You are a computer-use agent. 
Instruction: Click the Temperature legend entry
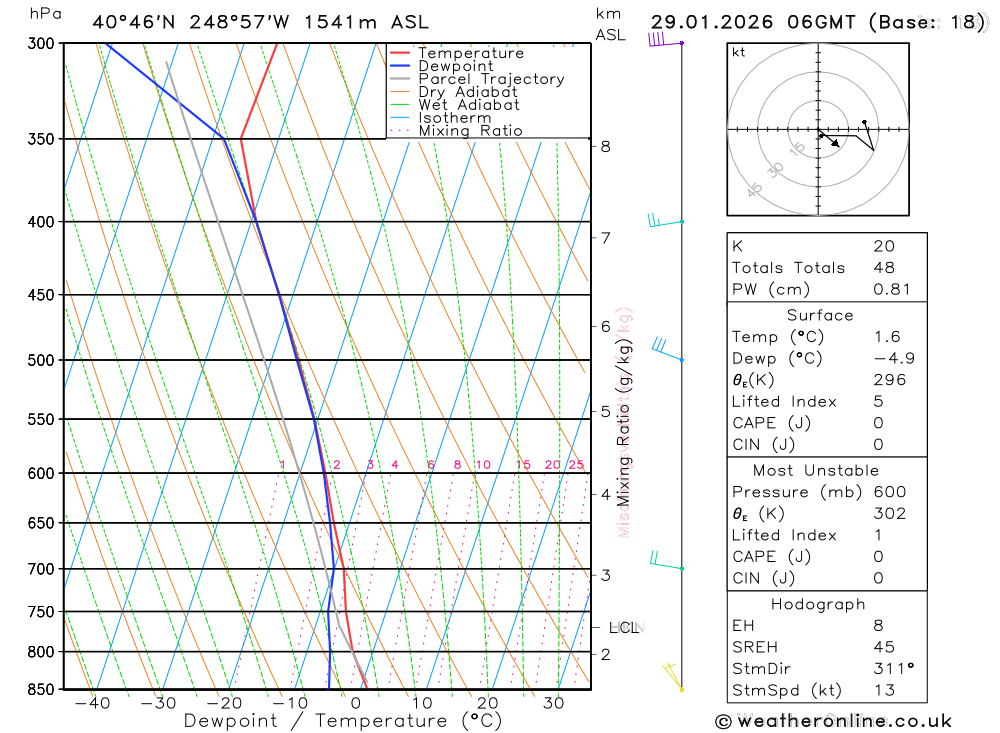(457, 53)
